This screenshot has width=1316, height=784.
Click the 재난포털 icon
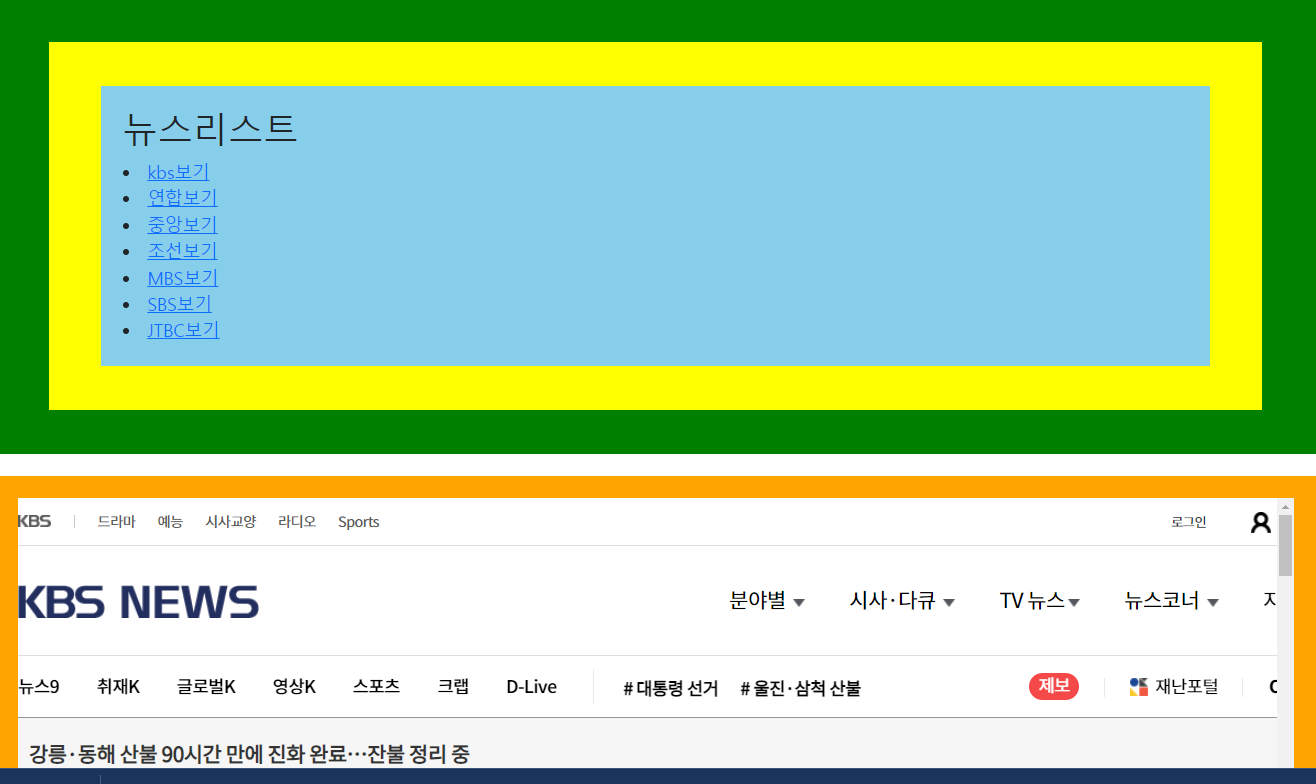[x=1139, y=686]
